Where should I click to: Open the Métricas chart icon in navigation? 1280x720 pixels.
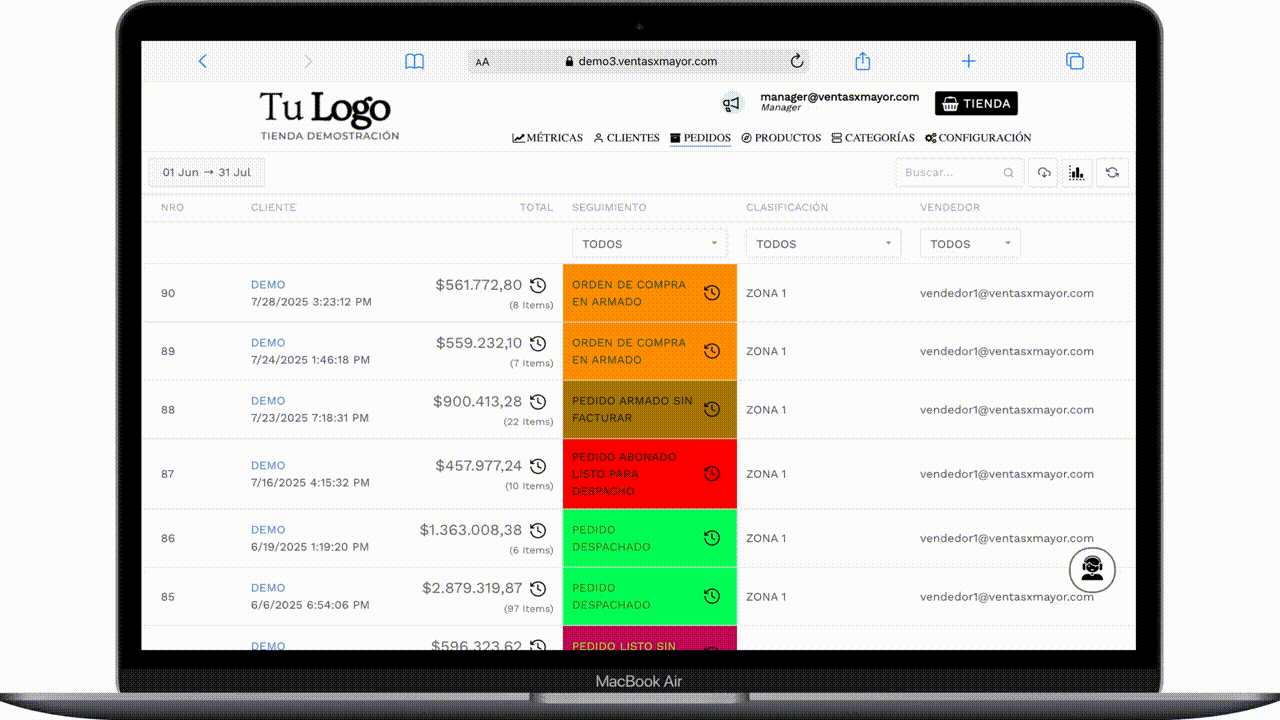pos(518,138)
